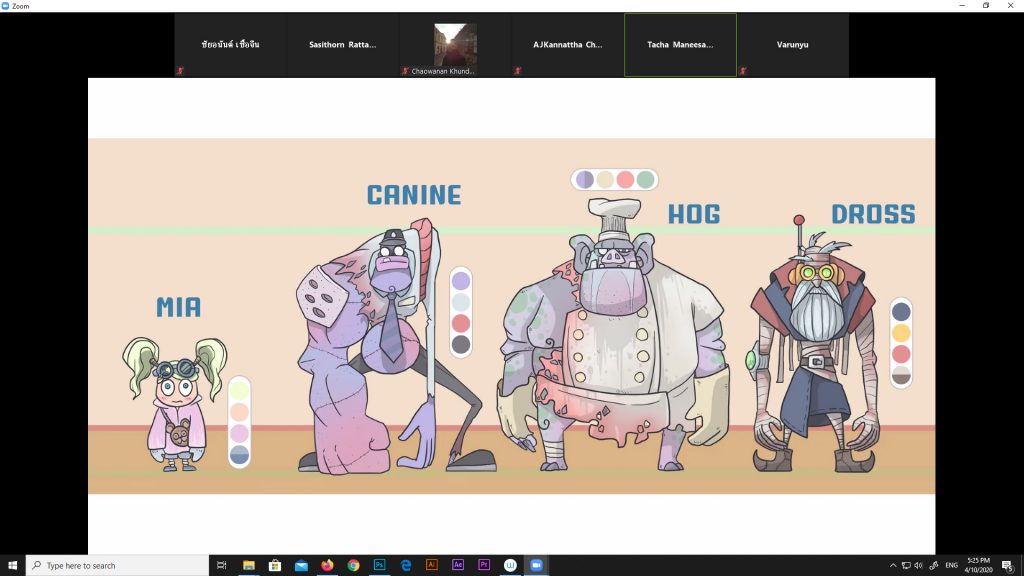The image size is (1024, 576).
Task: Open Task View on the taskbar
Action: pyautogui.click(x=222, y=565)
